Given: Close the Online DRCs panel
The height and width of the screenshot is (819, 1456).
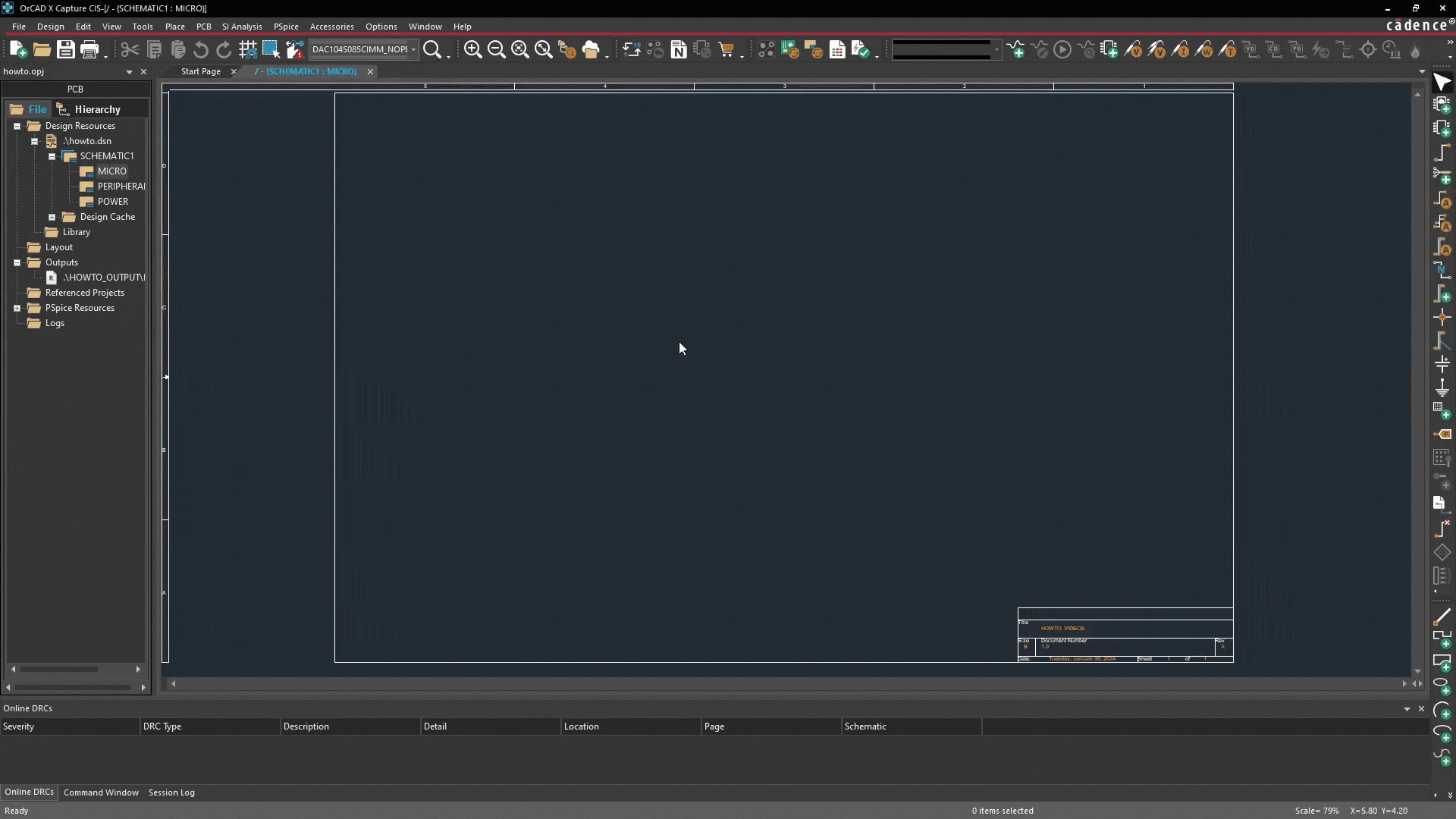Looking at the screenshot, I should (x=1422, y=709).
